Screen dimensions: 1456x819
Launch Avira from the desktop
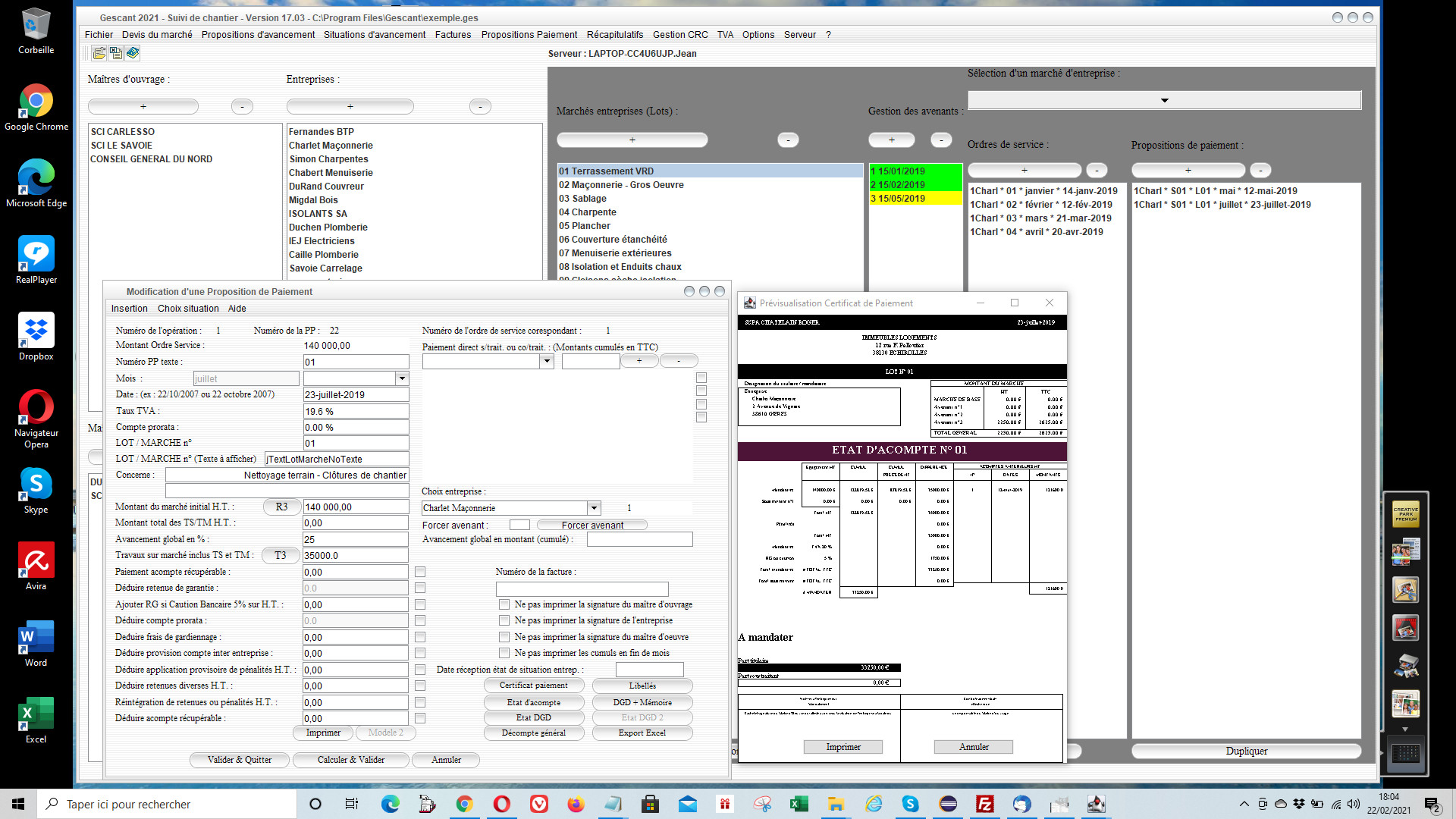coord(36,566)
